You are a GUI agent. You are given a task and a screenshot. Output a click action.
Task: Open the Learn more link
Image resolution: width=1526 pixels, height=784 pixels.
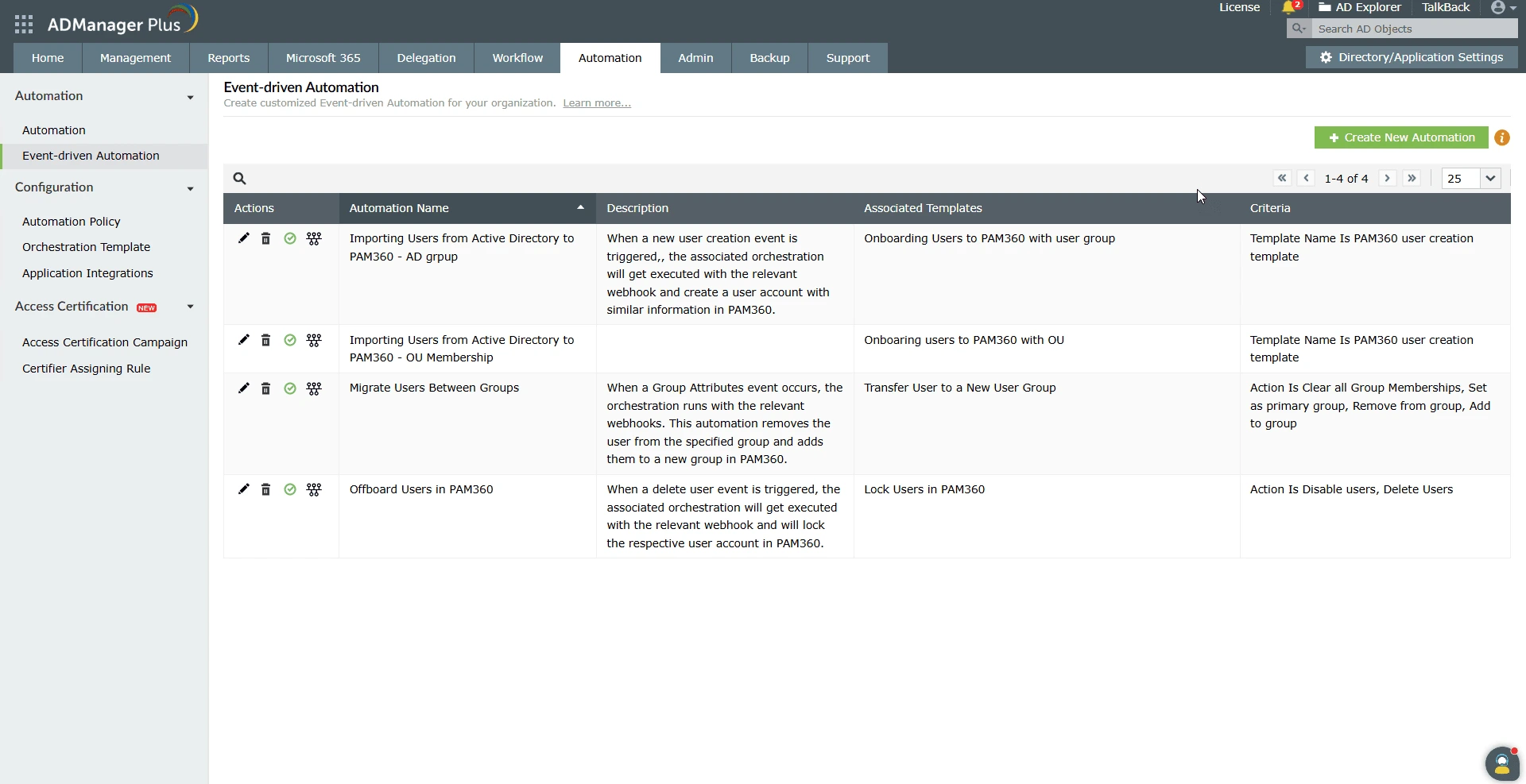pyautogui.click(x=595, y=102)
